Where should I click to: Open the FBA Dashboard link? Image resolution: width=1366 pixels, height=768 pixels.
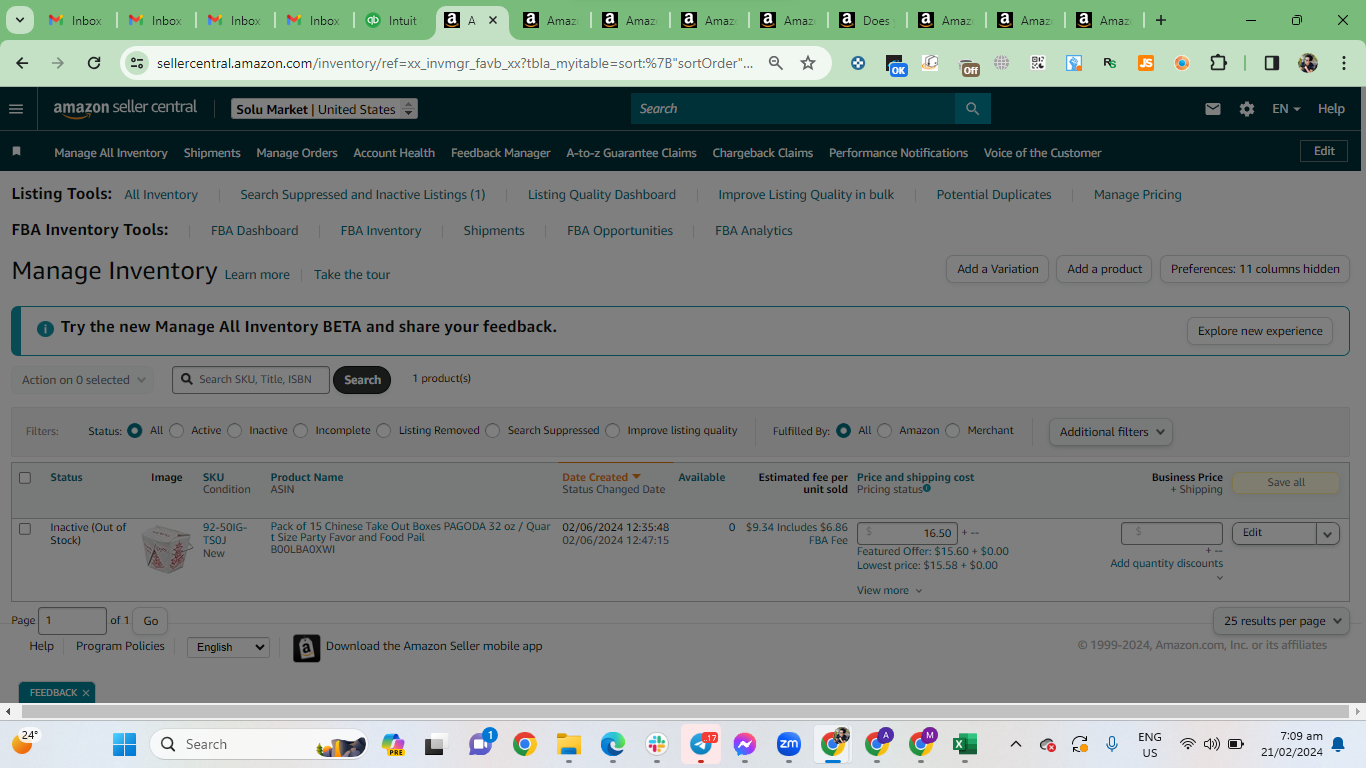pos(254,231)
